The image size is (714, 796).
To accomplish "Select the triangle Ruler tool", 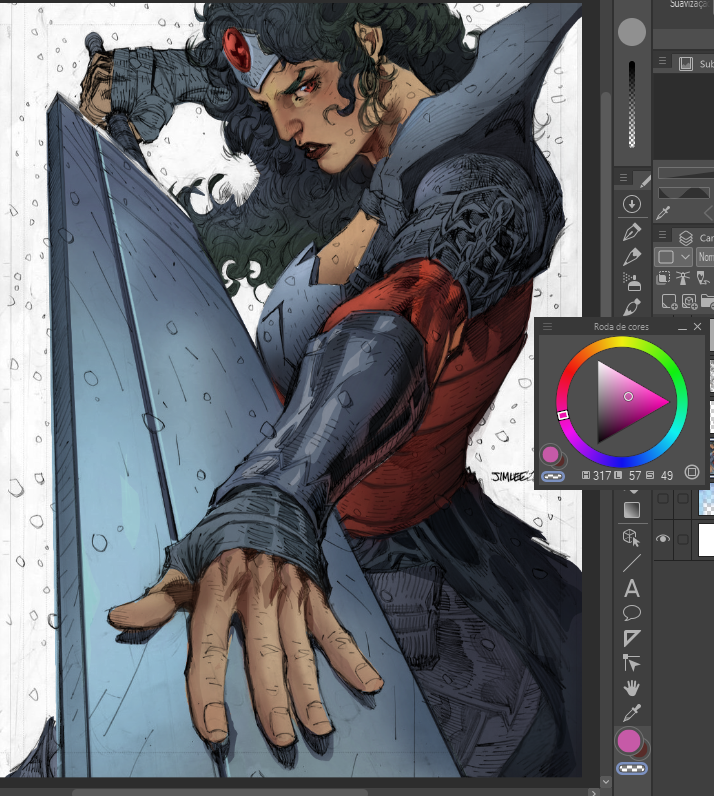I will pos(632,638).
